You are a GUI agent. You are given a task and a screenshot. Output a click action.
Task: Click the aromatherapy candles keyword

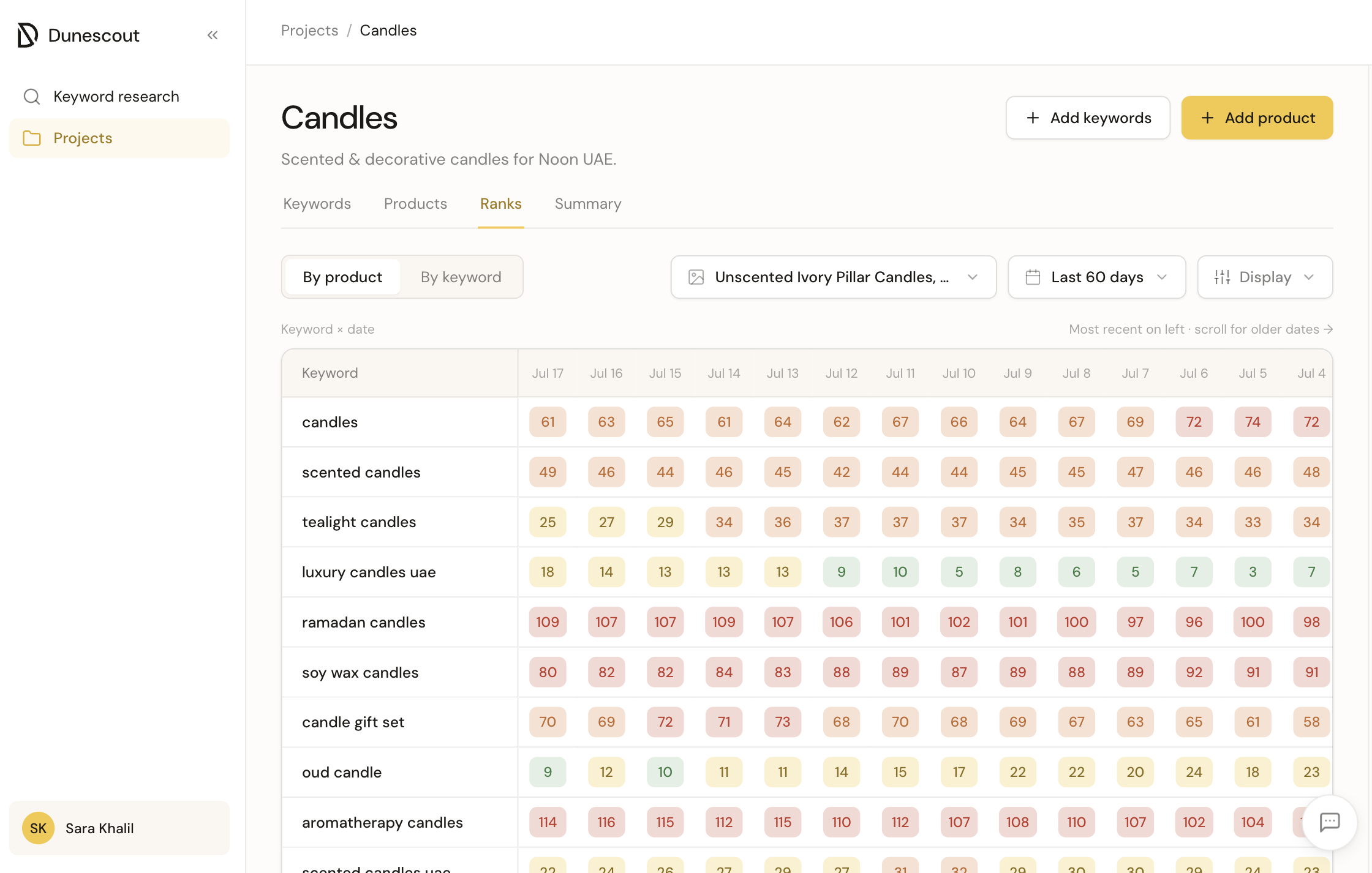[383, 823]
